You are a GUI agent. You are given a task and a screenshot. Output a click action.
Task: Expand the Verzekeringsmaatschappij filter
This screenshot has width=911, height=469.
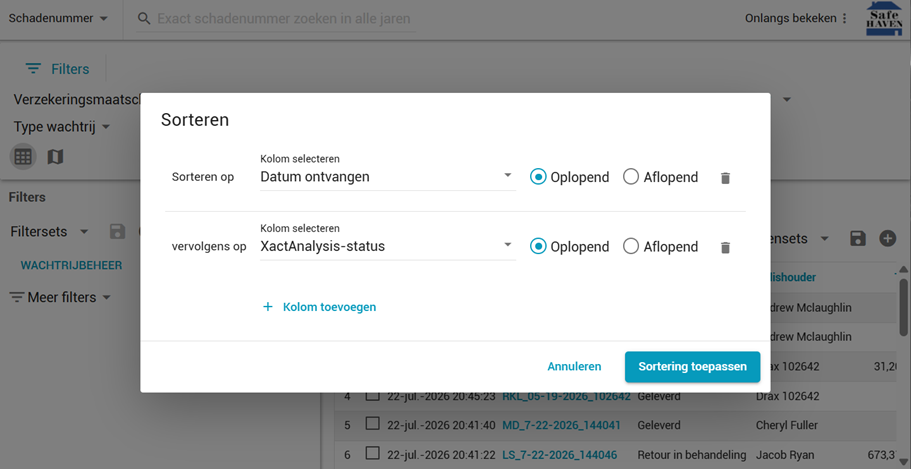[77, 99]
